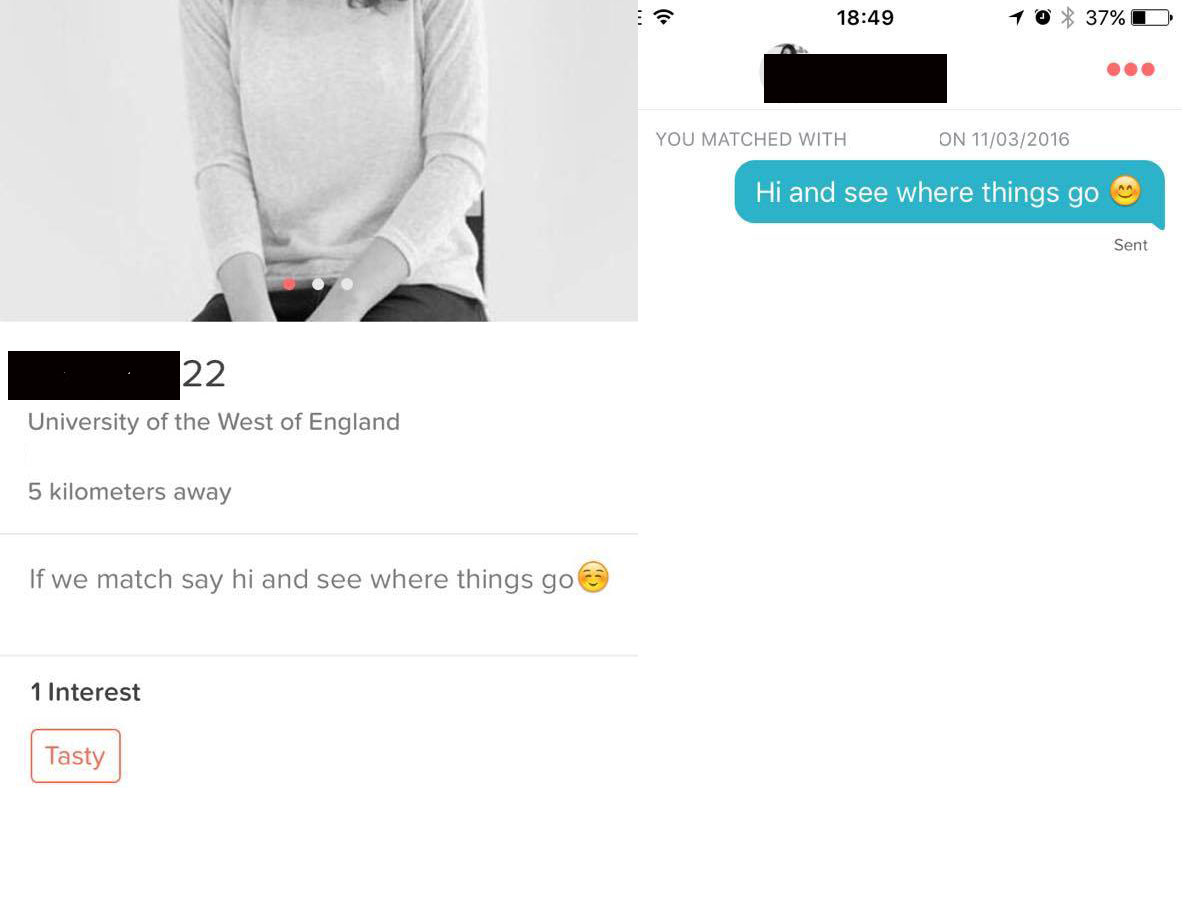Open University of the West of England text
The height and width of the screenshot is (900, 1200).
coord(214,422)
